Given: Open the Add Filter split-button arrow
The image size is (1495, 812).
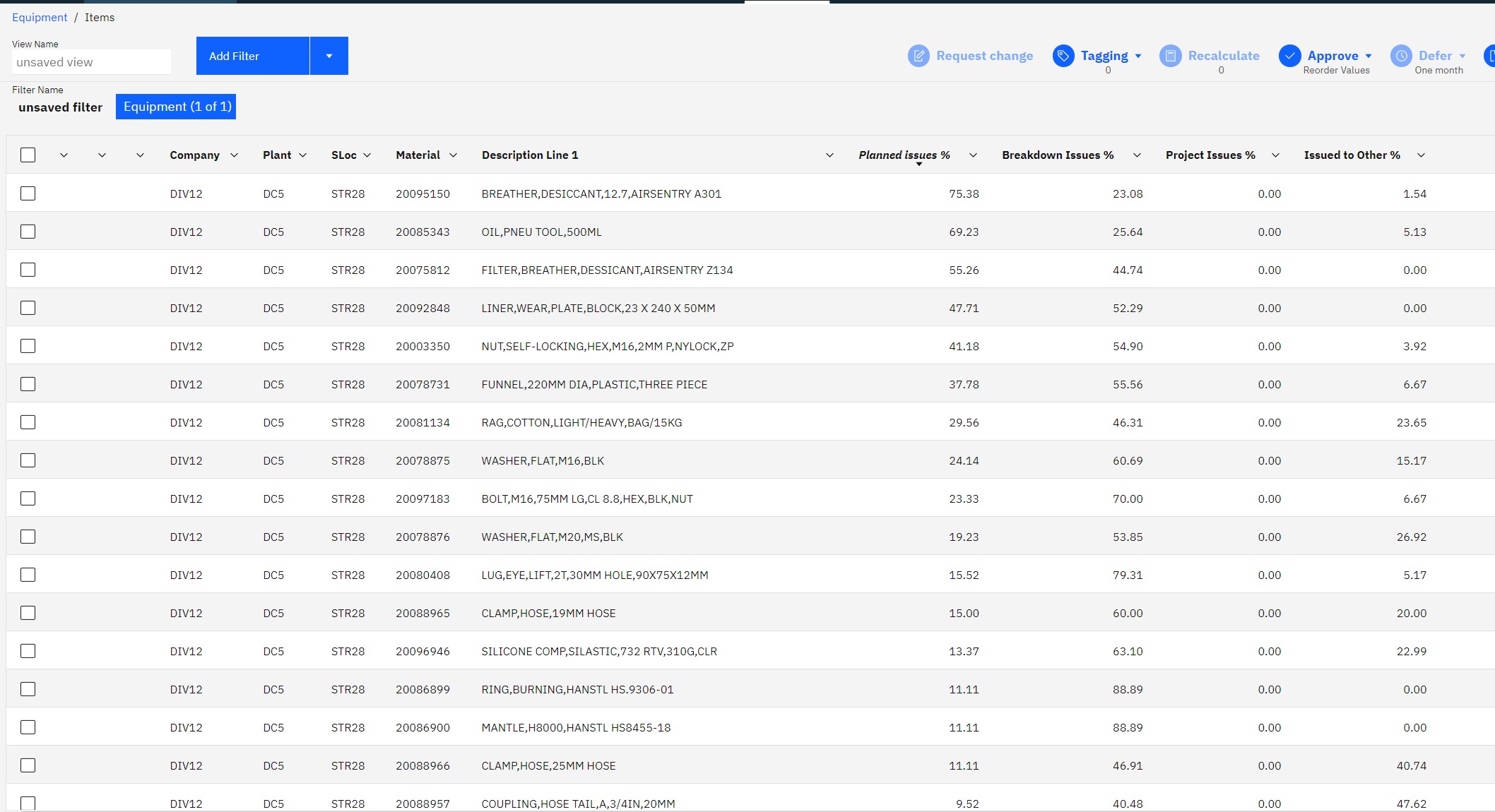Looking at the screenshot, I should tap(329, 56).
